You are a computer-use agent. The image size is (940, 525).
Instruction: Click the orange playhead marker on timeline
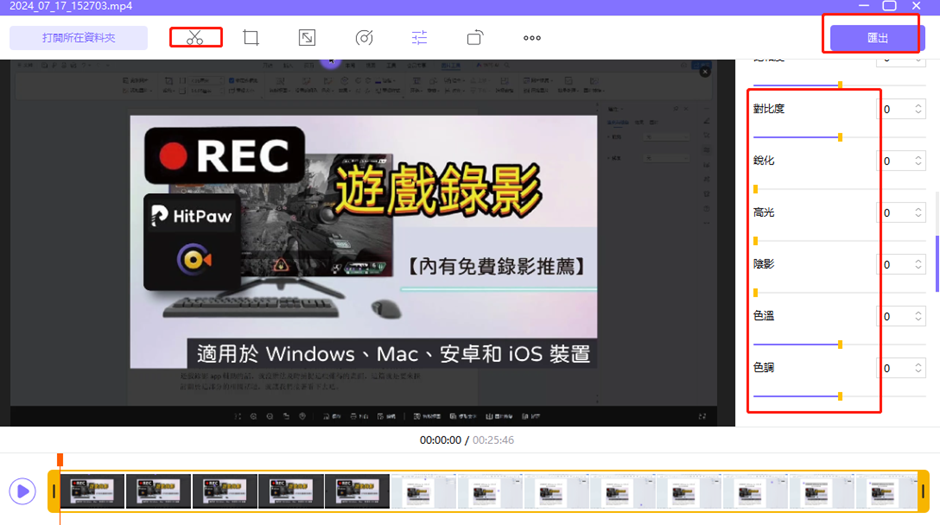60,460
